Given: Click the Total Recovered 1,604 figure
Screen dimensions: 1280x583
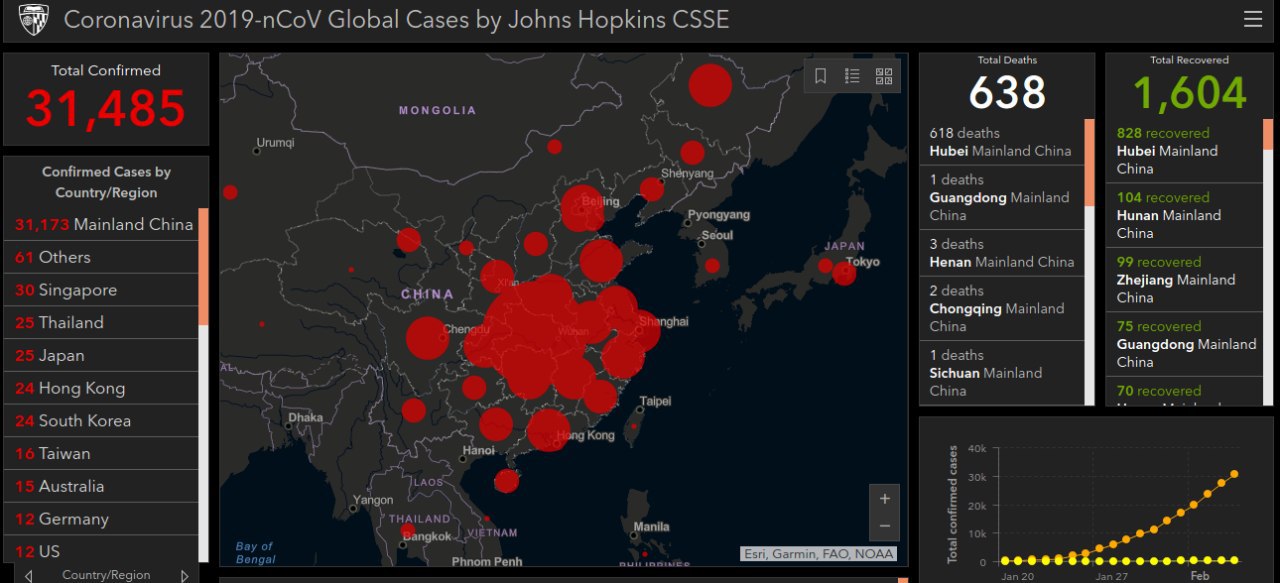Looking at the screenshot, I should point(1190,94).
